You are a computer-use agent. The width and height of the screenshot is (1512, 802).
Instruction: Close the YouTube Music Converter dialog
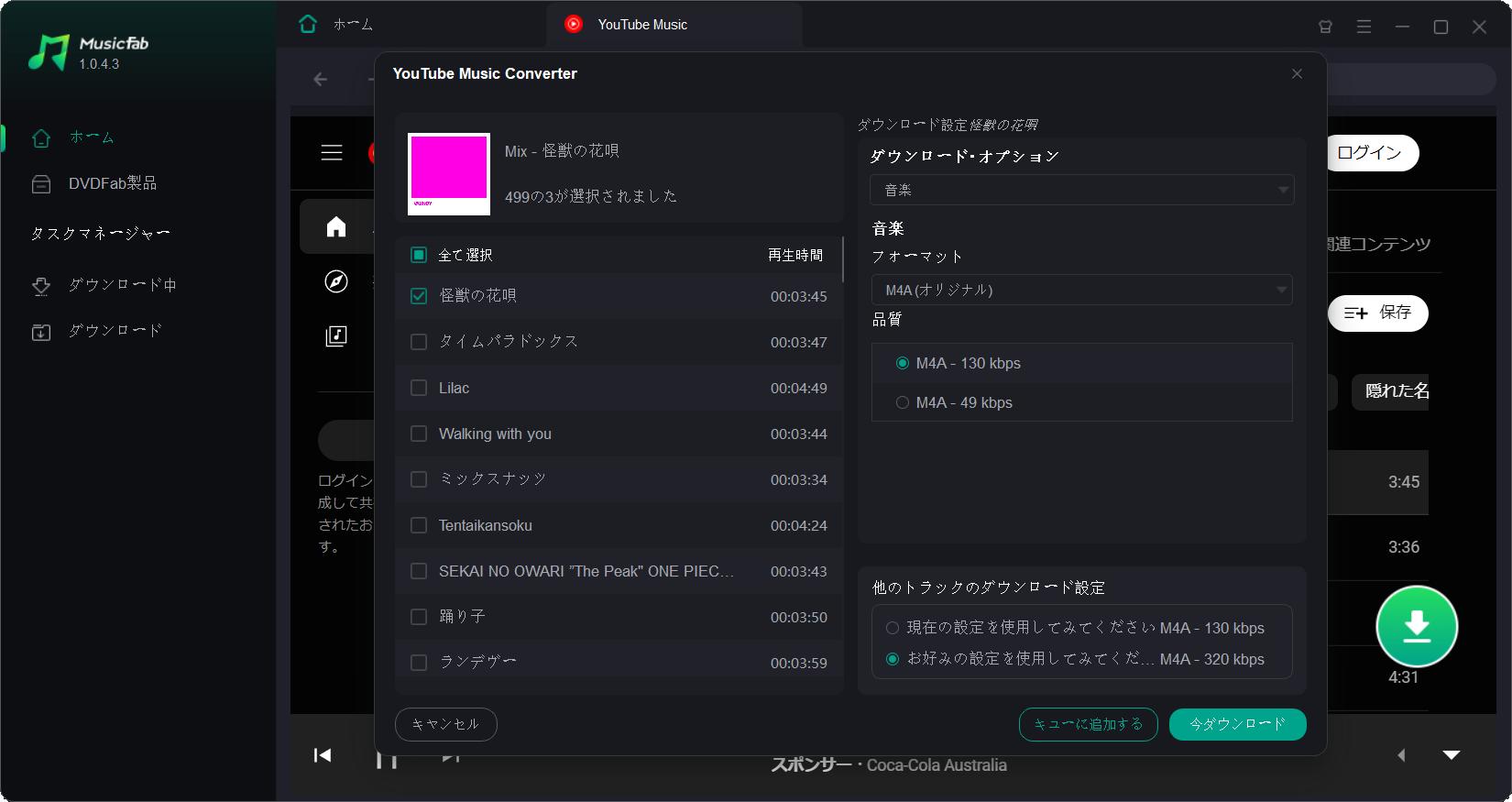[x=1297, y=74]
